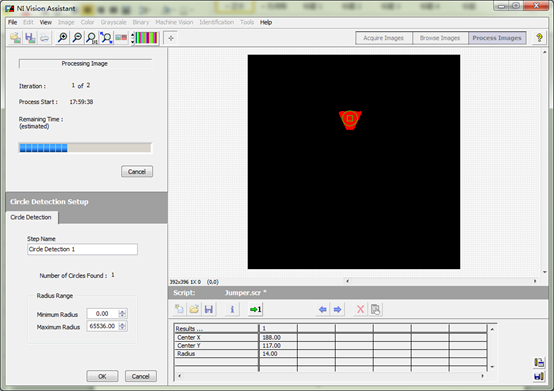Click the blue processing progress bar
The height and width of the screenshot is (391, 554).
pos(85,148)
